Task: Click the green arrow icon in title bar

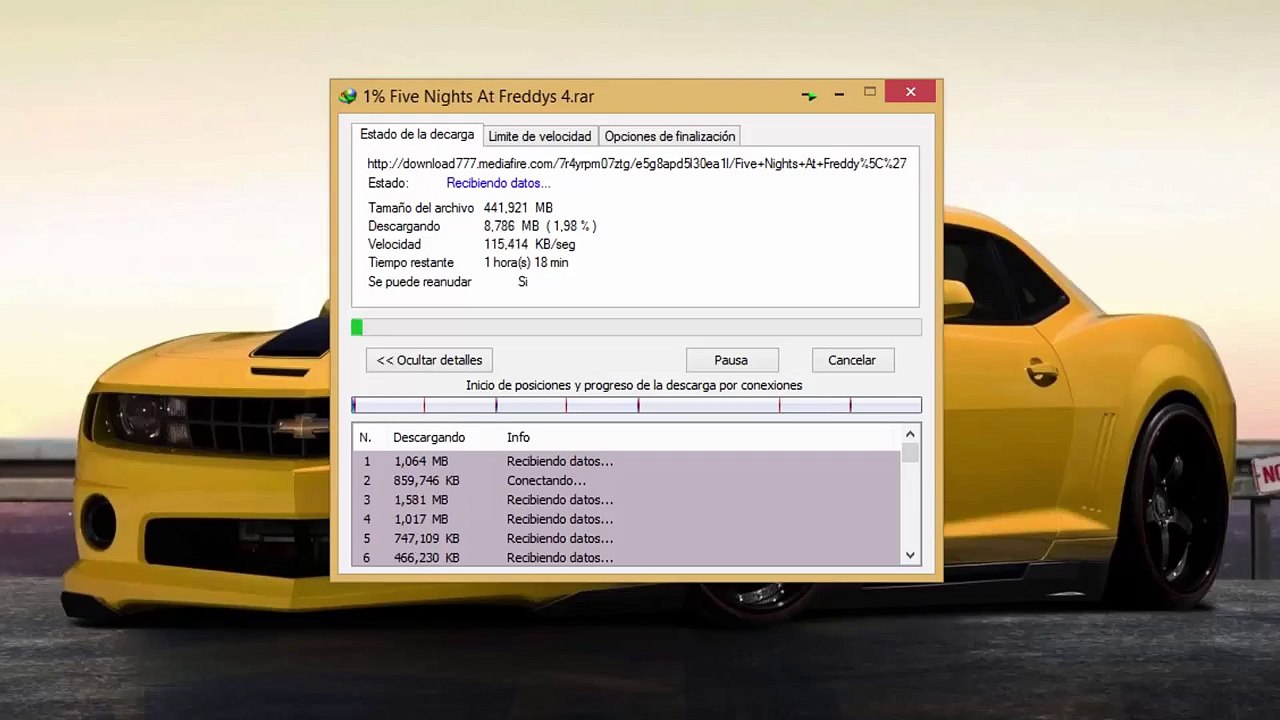Action: tap(809, 95)
